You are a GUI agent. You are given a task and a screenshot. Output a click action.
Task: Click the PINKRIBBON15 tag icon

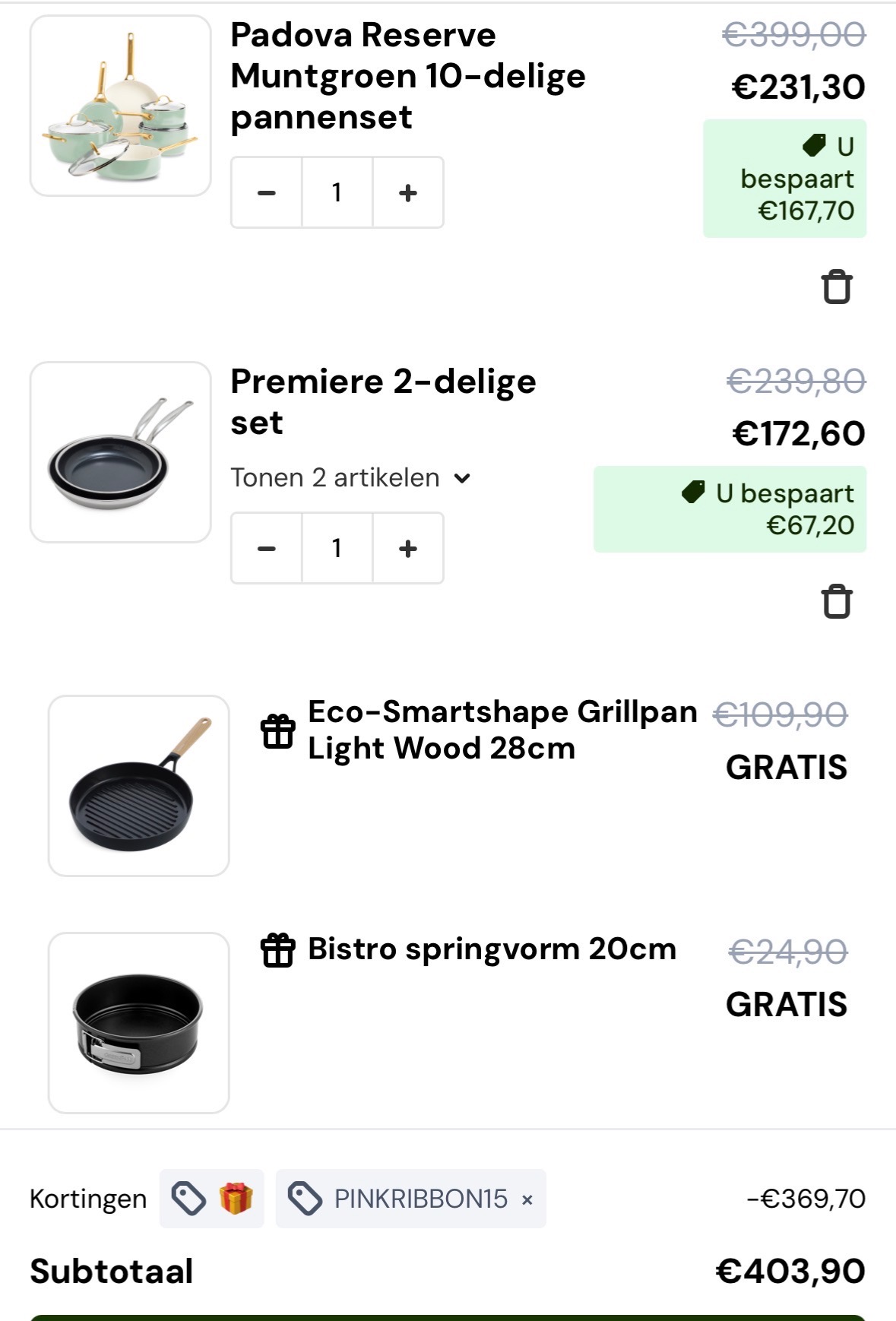[306, 1199]
